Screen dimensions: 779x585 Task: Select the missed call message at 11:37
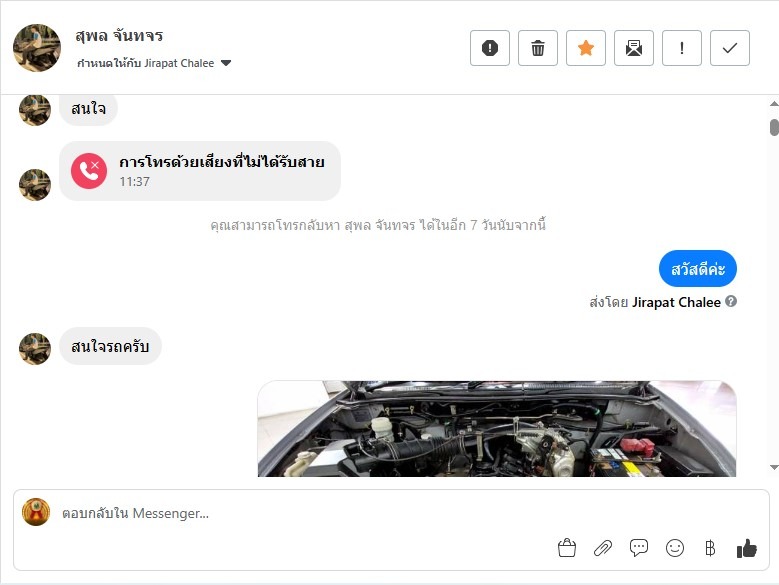point(200,171)
